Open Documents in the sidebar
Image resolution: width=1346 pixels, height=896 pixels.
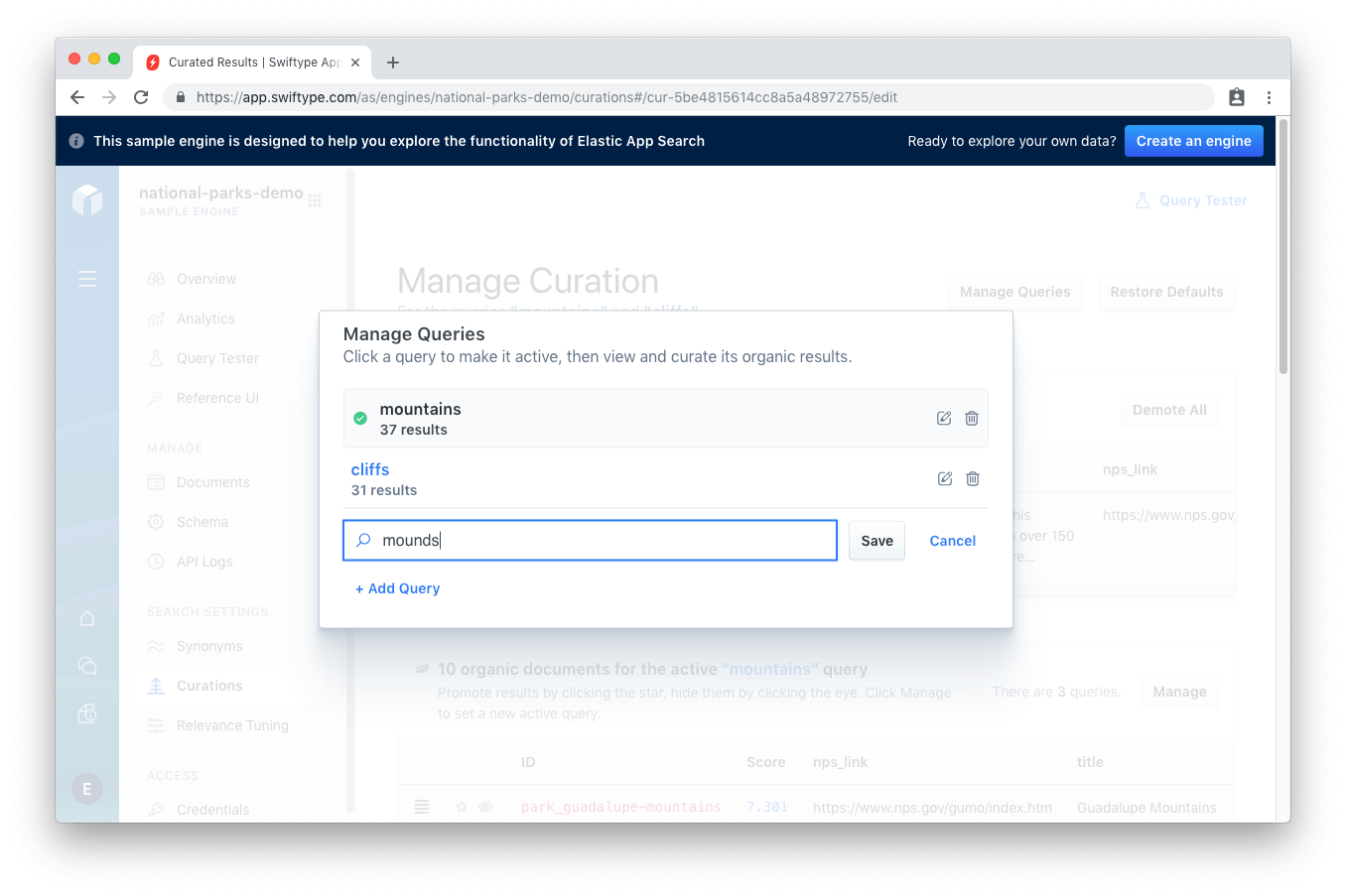(x=212, y=482)
